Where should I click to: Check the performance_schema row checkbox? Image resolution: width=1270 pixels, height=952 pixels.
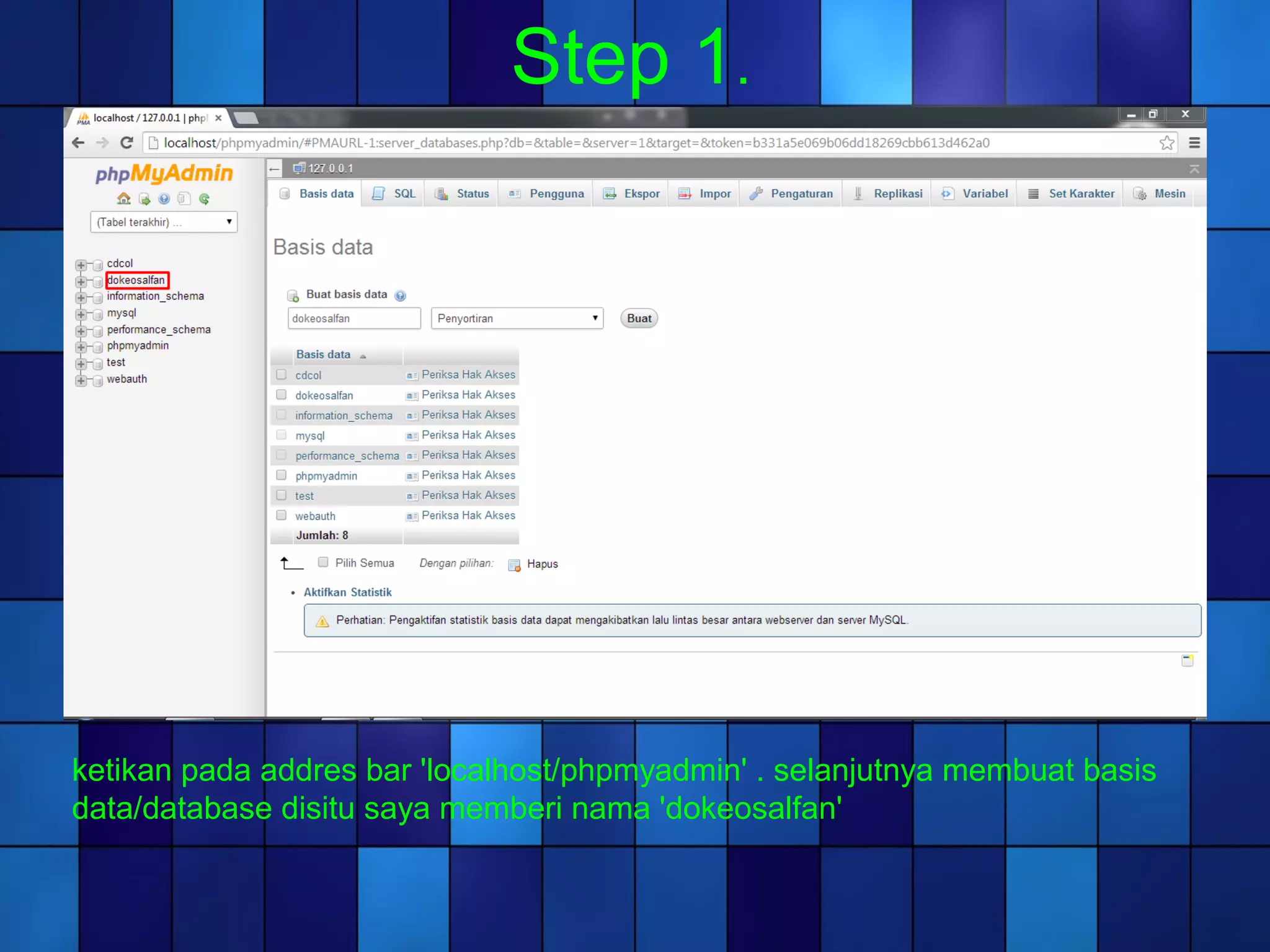pyautogui.click(x=282, y=455)
